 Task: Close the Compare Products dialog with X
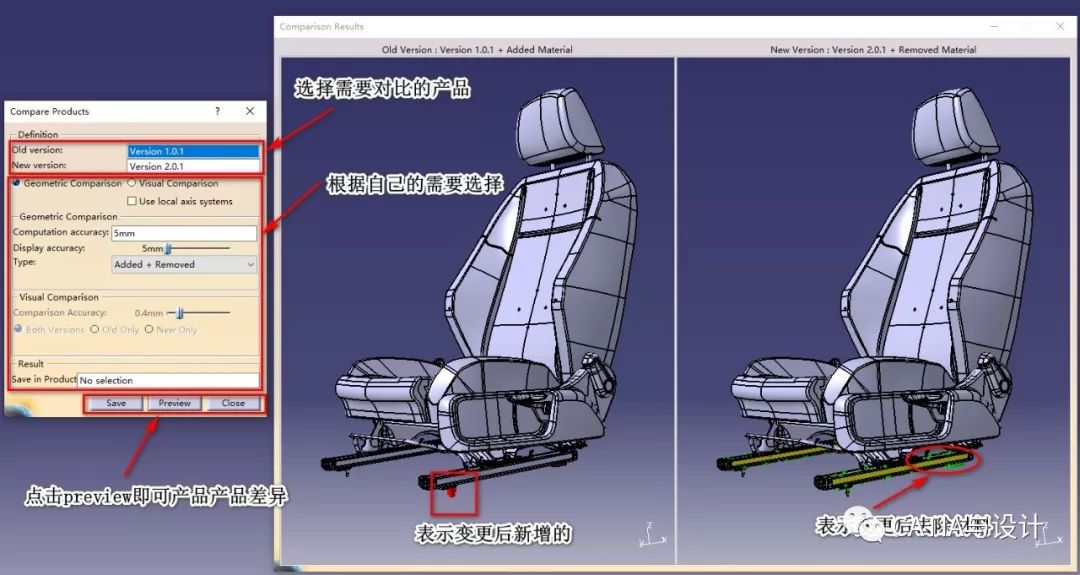pyautogui.click(x=250, y=111)
